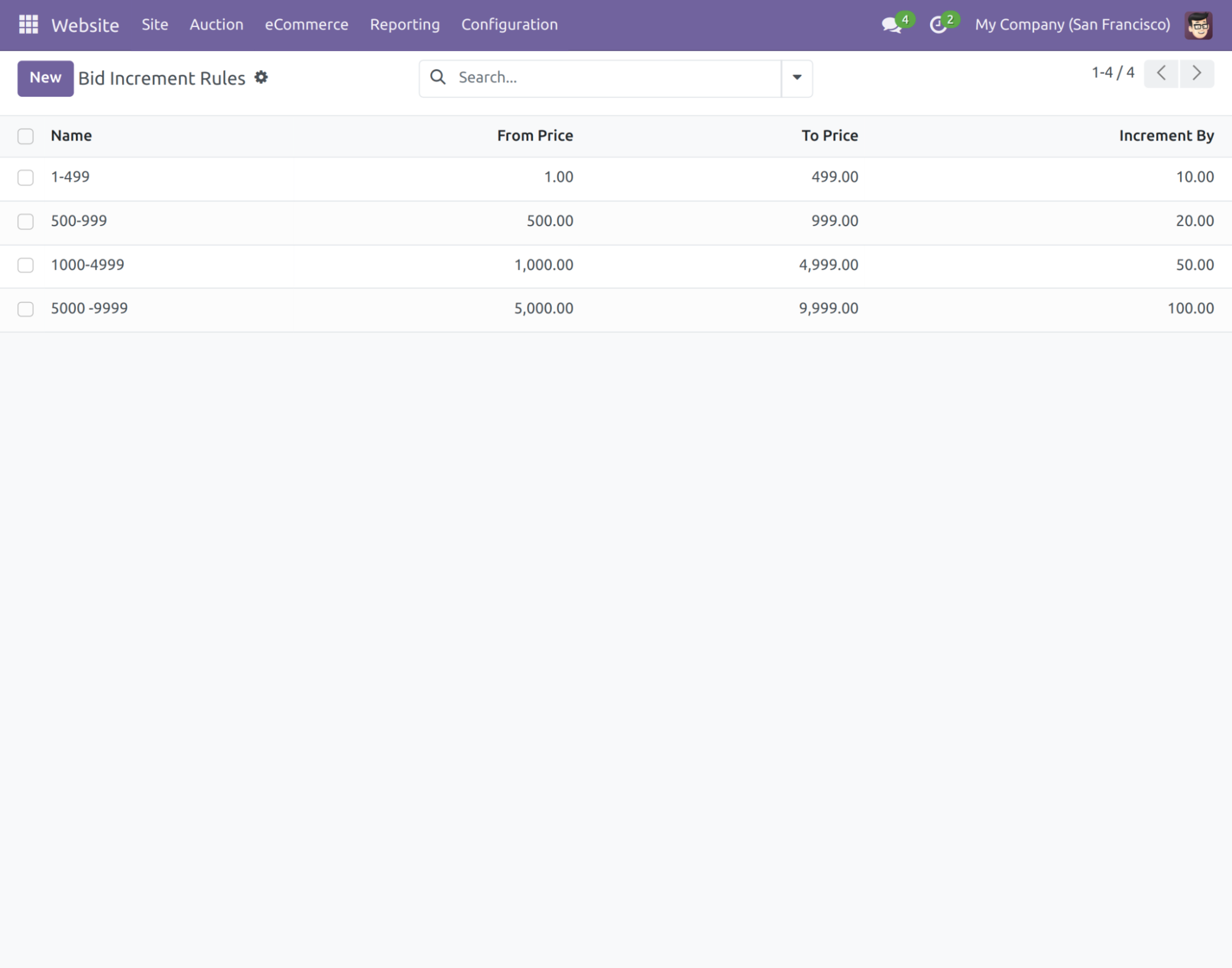Screen dimensions: 1232x968
Task: Open the rule named 1-499
Action: pos(70,177)
